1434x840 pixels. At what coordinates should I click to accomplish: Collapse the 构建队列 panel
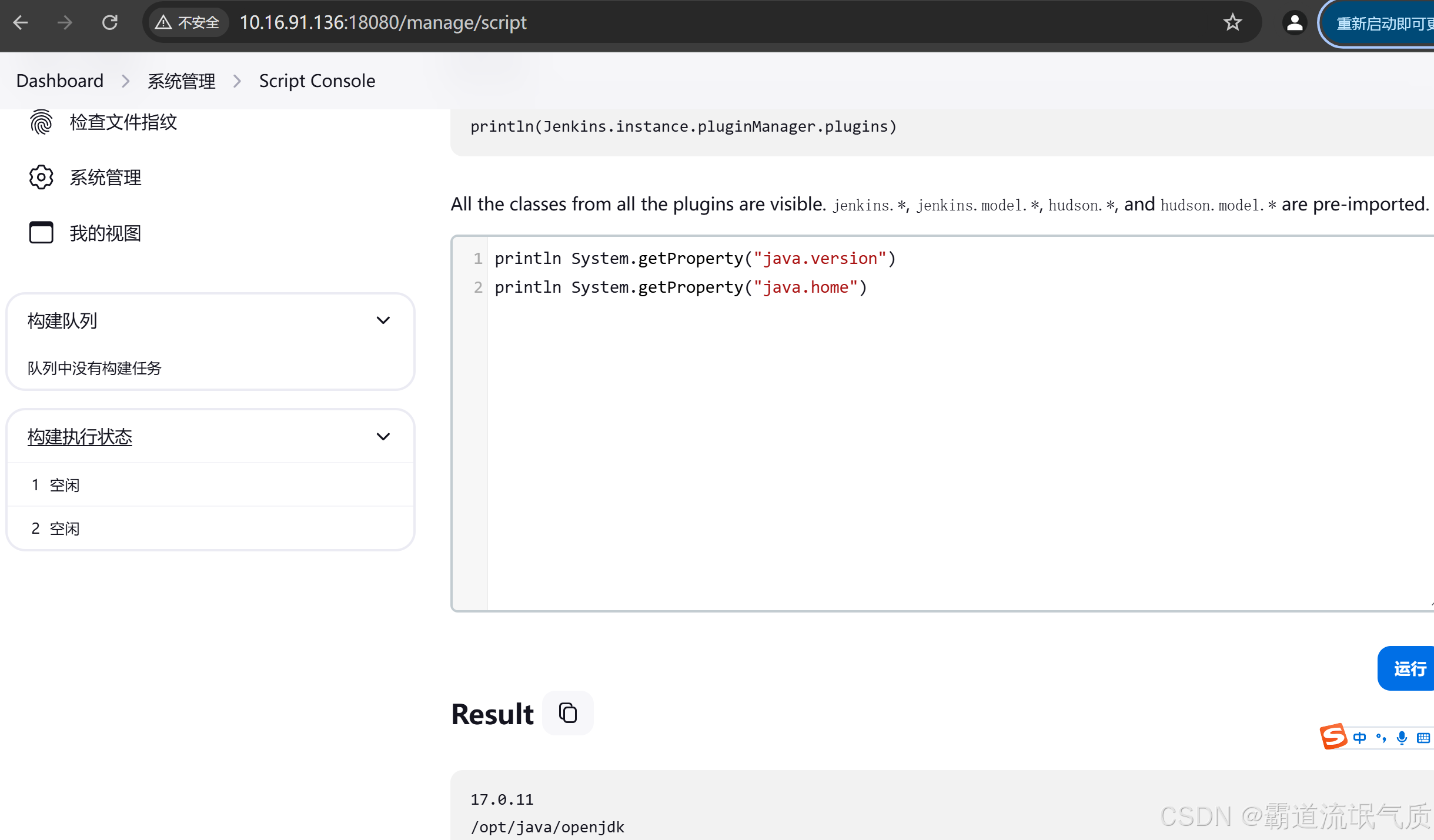point(383,320)
